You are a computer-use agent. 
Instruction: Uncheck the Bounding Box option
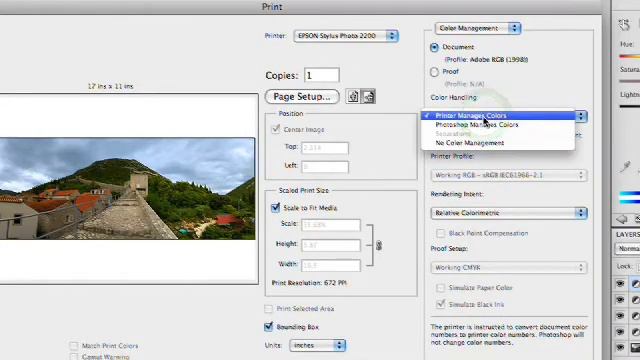click(269, 327)
